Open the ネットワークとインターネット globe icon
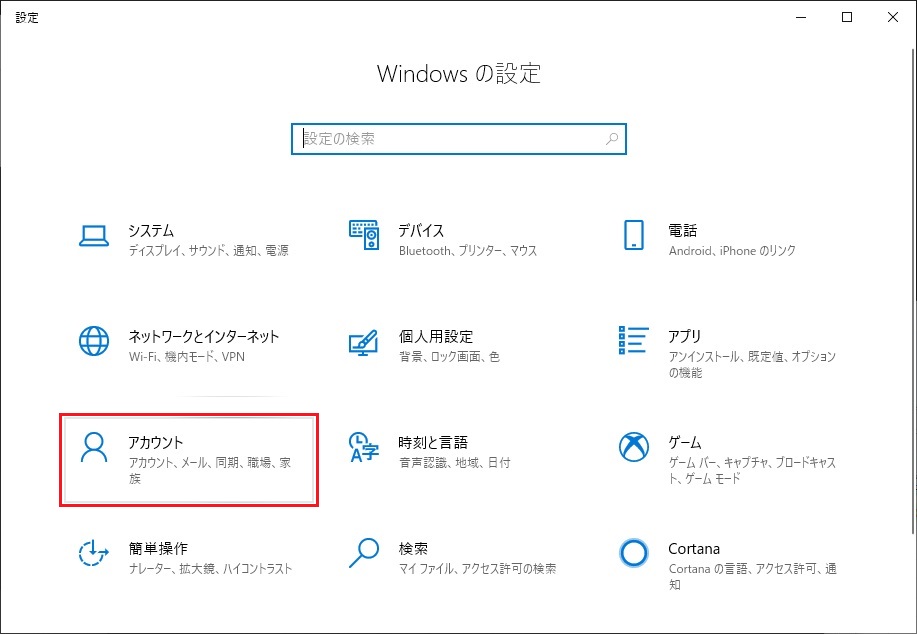Screen dimensions: 917x634 [94, 341]
